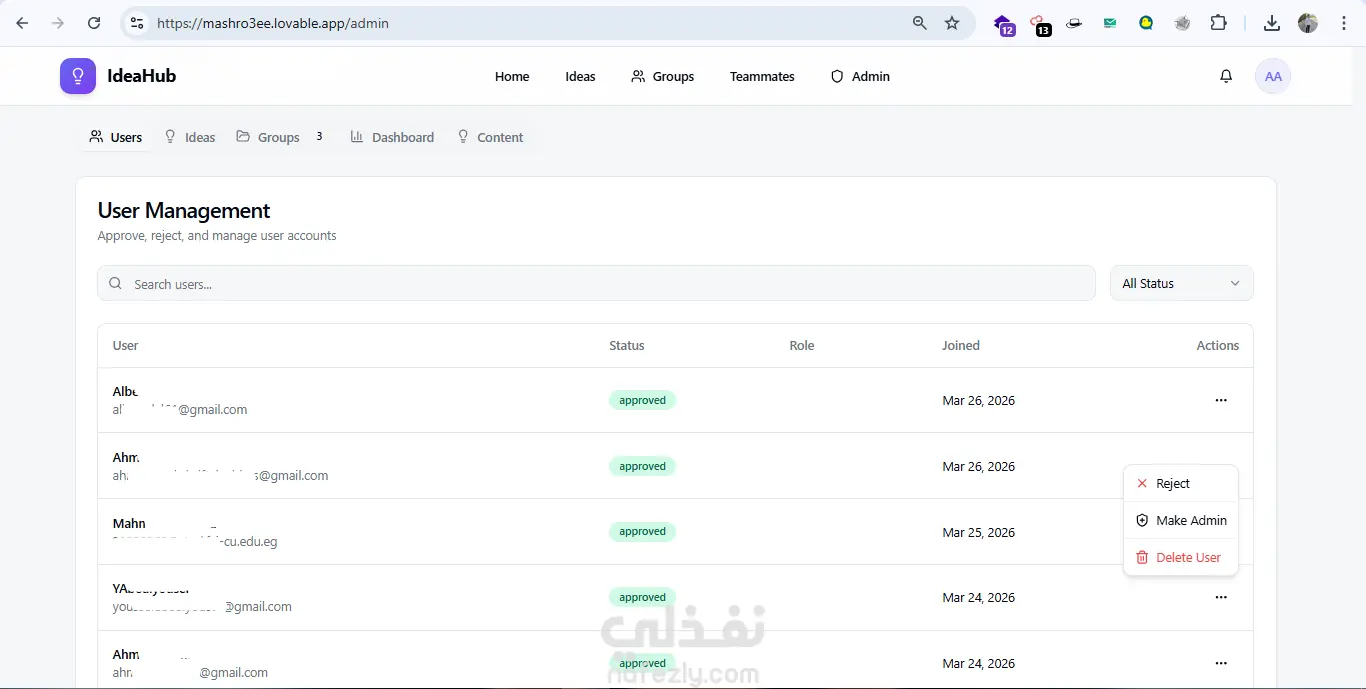Switch to the Groups admin tab
The height and width of the screenshot is (689, 1366).
tap(280, 137)
